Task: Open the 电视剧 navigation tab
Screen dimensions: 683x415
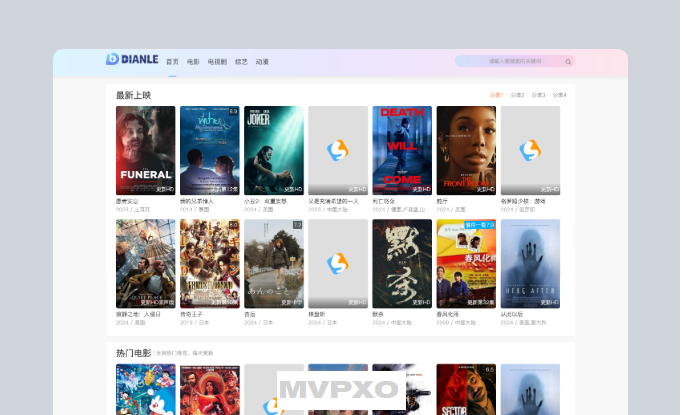Action: coord(217,62)
